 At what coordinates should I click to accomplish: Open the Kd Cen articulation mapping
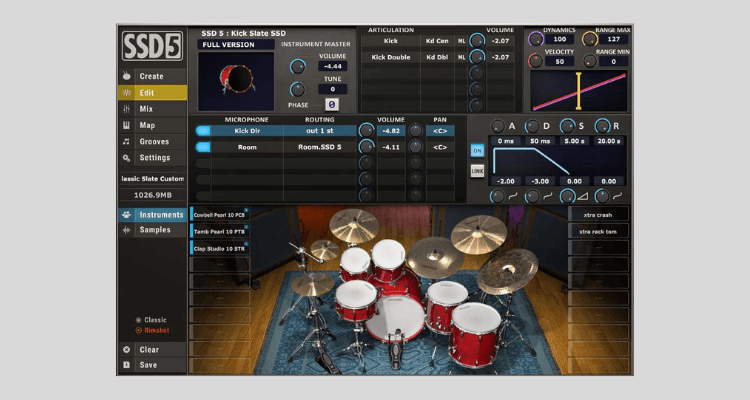click(437, 41)
